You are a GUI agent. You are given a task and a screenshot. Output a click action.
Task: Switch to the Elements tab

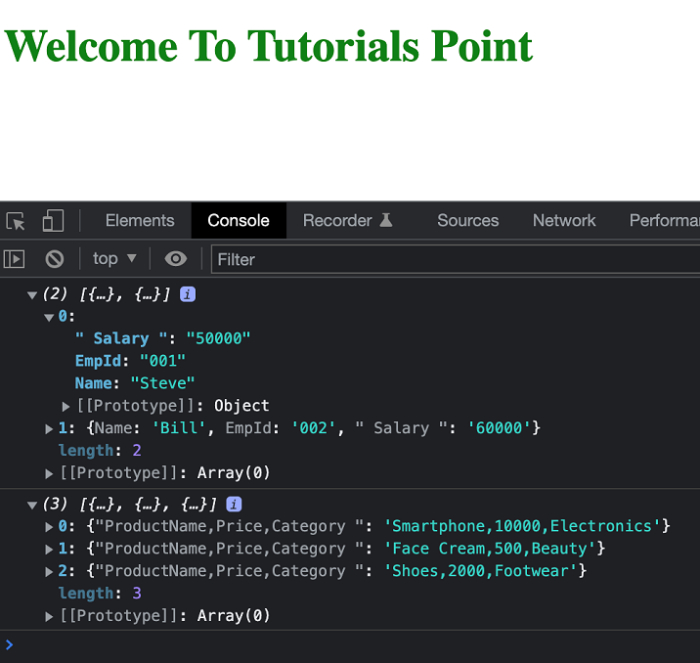140,221
